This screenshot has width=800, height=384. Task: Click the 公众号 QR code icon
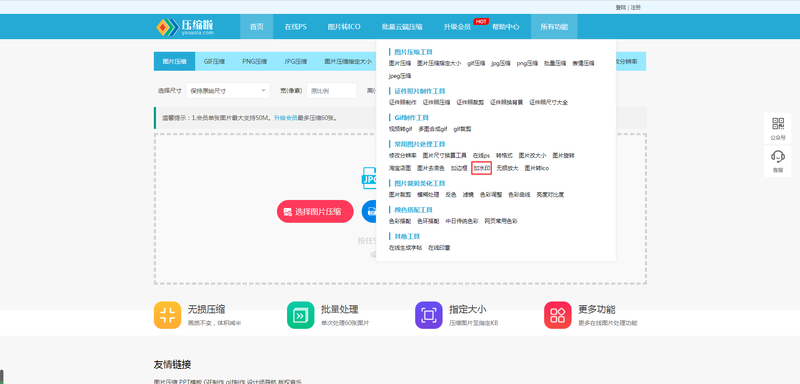tap(778, 123)
